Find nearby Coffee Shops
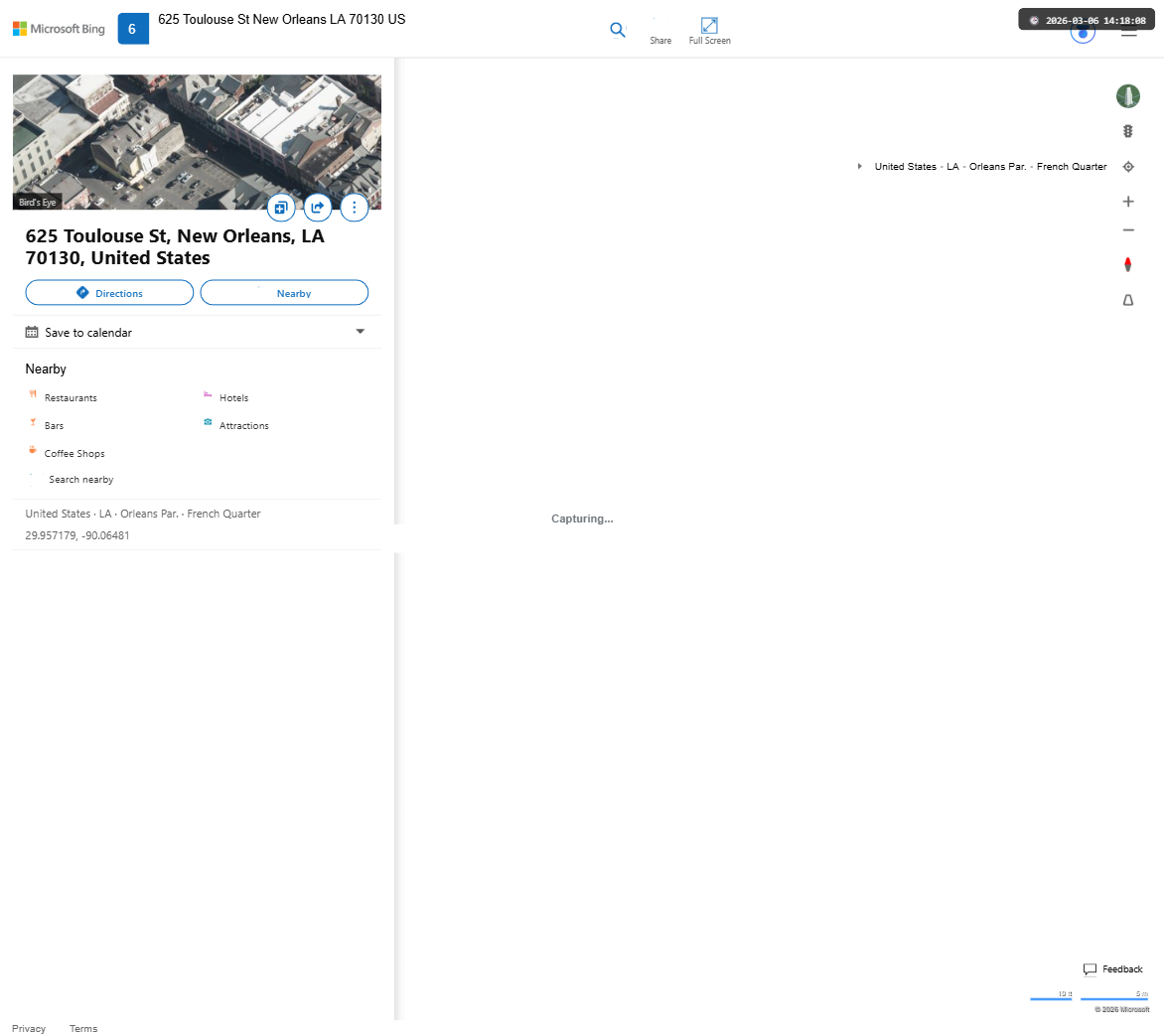Viewport: 1164px width, 1036px height. 74,453
